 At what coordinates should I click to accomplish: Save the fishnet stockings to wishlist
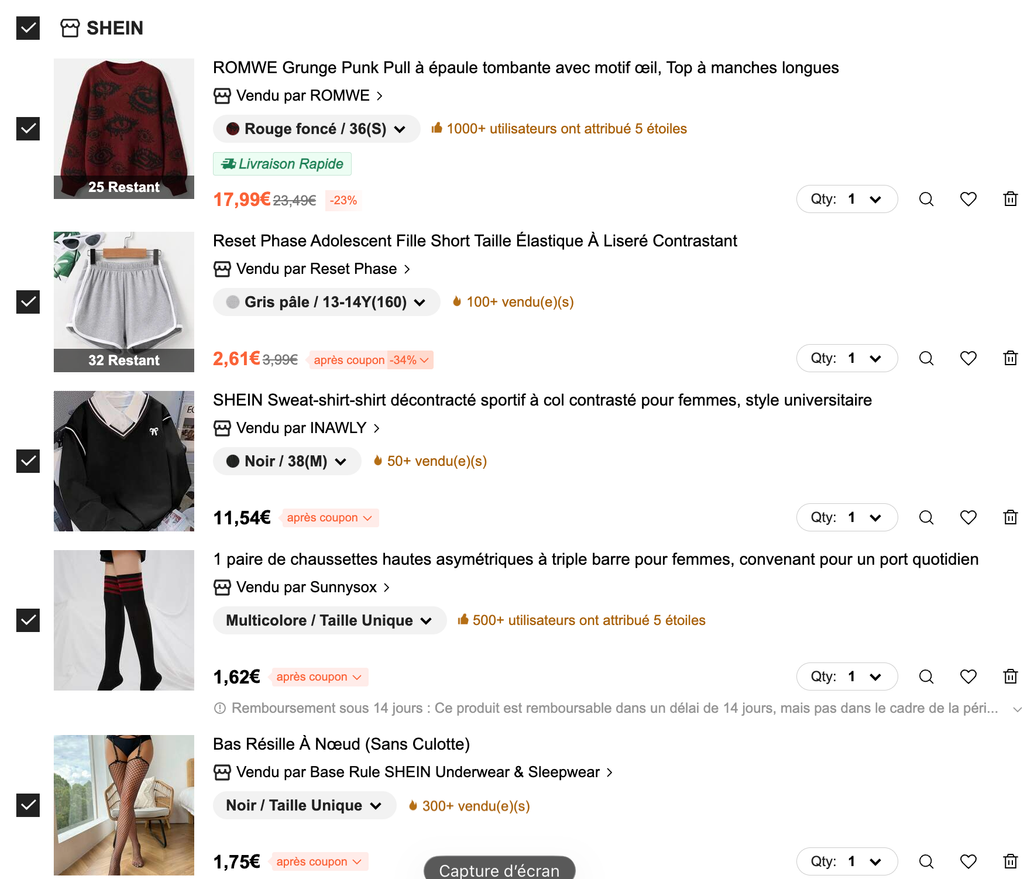click(x=968, y=861)
